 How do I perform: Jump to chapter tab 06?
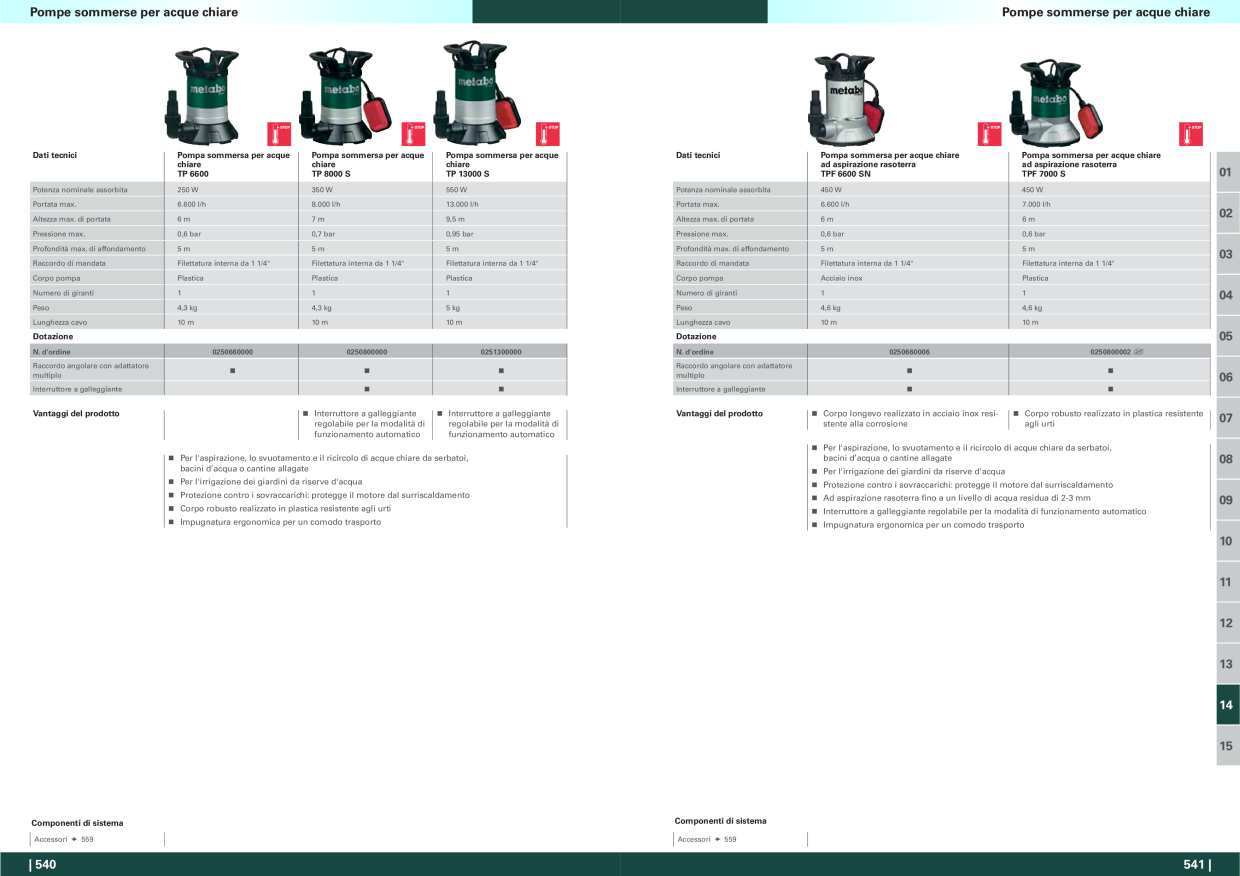1227,377
